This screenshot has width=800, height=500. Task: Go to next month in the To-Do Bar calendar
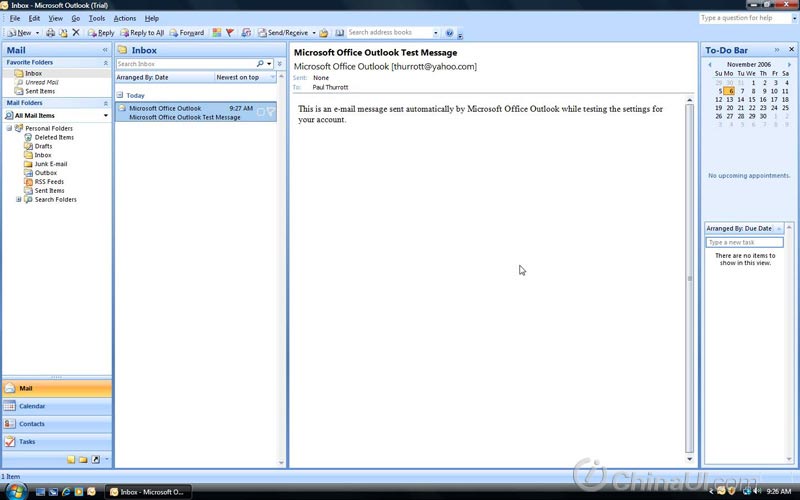(x=789, y=65)
